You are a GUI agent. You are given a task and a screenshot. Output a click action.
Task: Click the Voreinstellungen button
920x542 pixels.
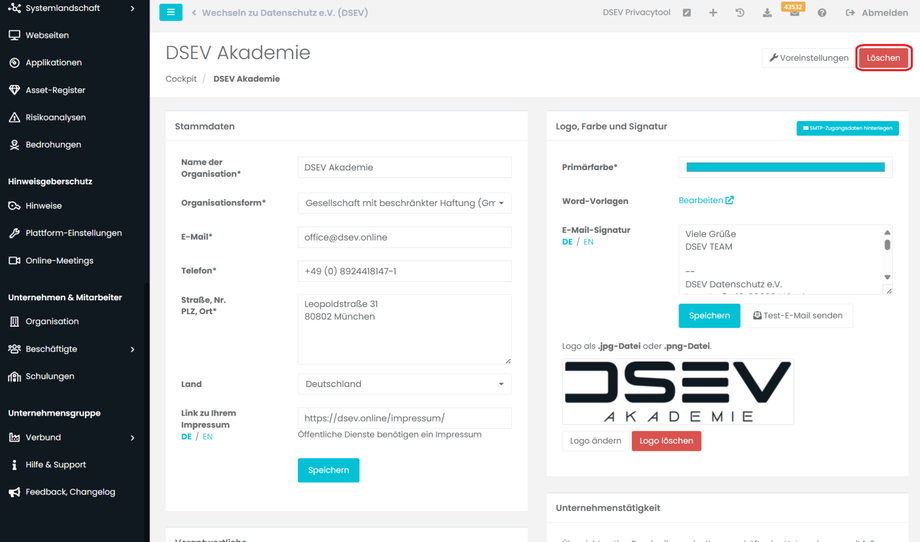808,58
